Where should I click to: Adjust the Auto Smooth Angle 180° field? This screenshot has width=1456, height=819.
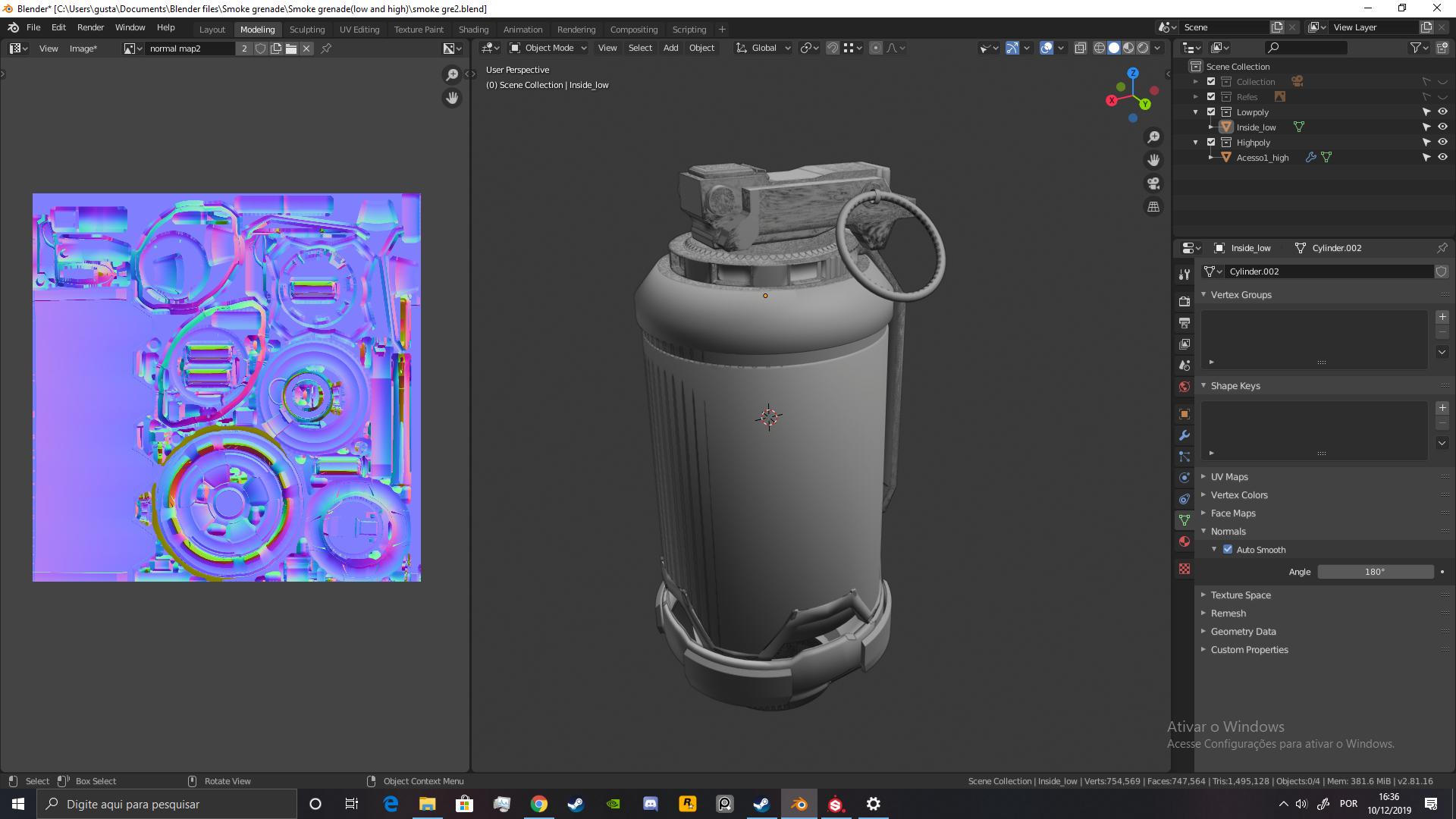(1375, 572)
